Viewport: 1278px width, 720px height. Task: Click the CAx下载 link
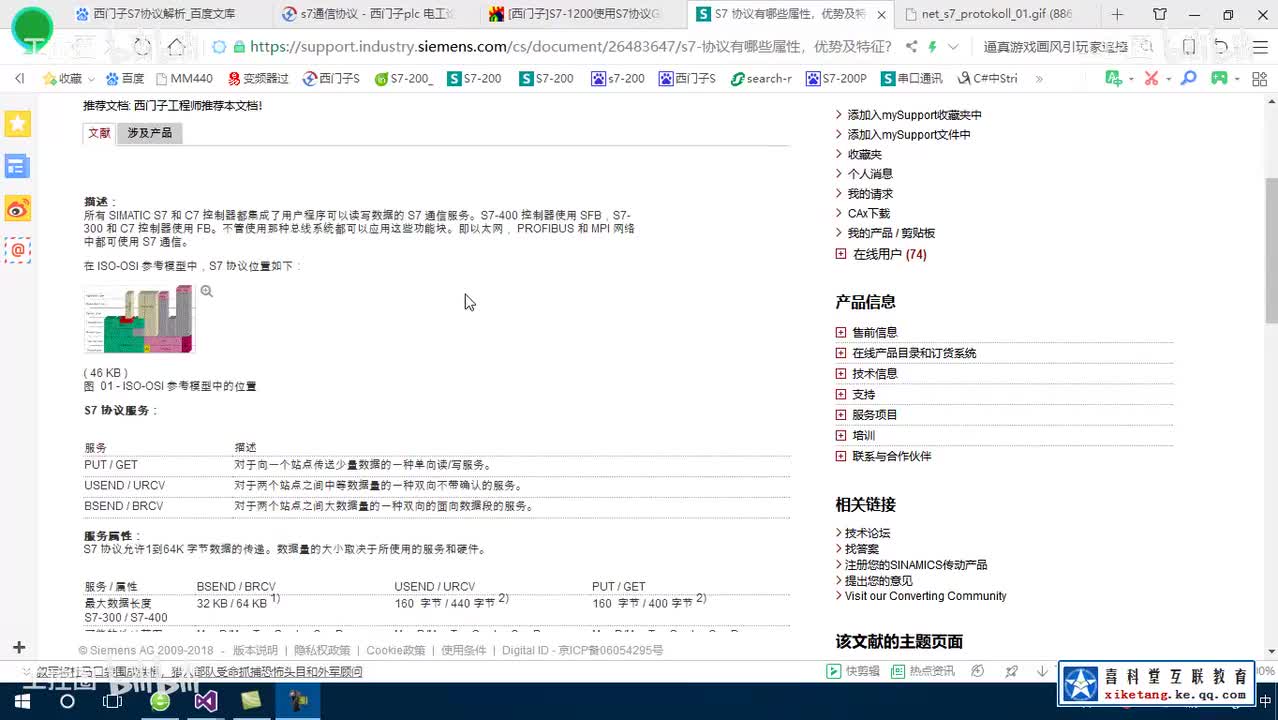868,213
